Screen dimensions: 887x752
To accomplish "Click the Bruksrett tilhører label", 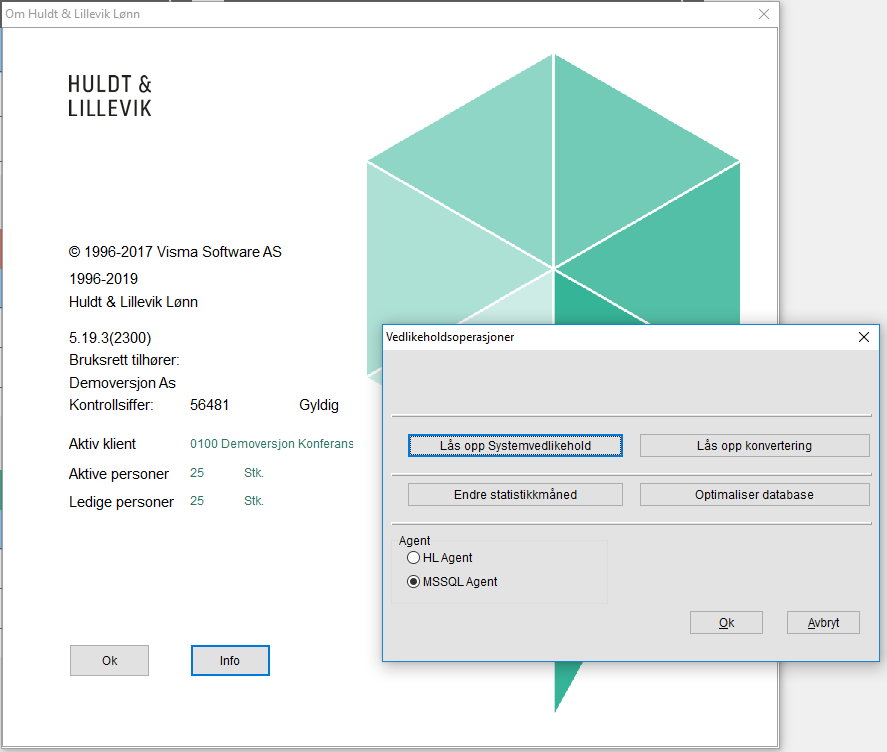I will [124, 360].
